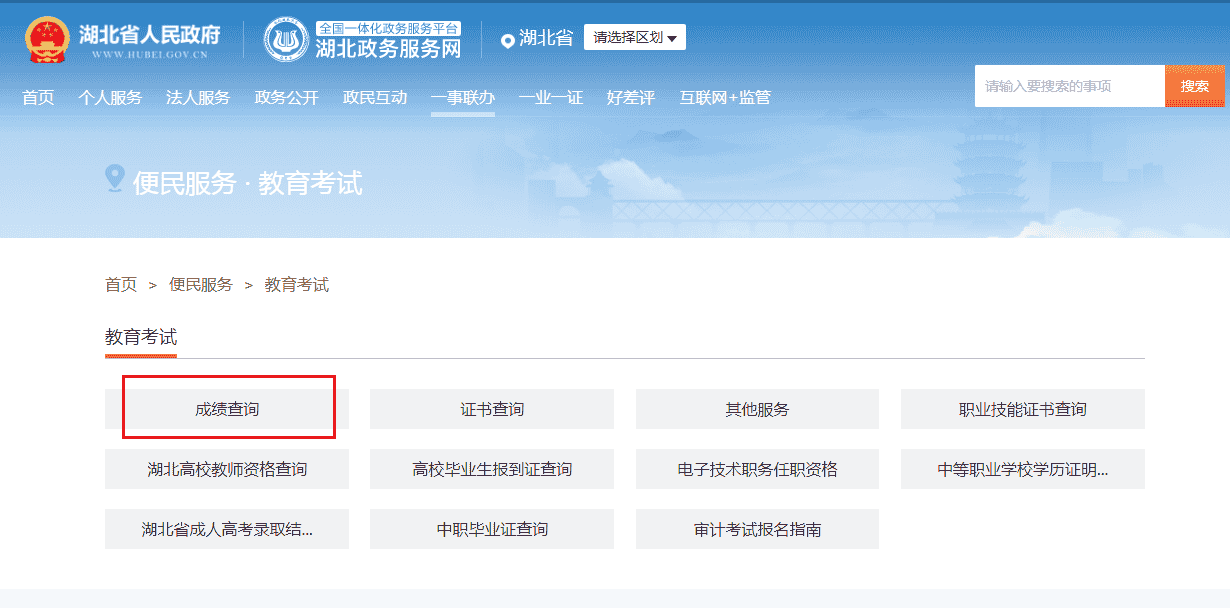Click 首页 in the breadcrumb trail
Screen dimensions: 1230x608
pos(121,285)
